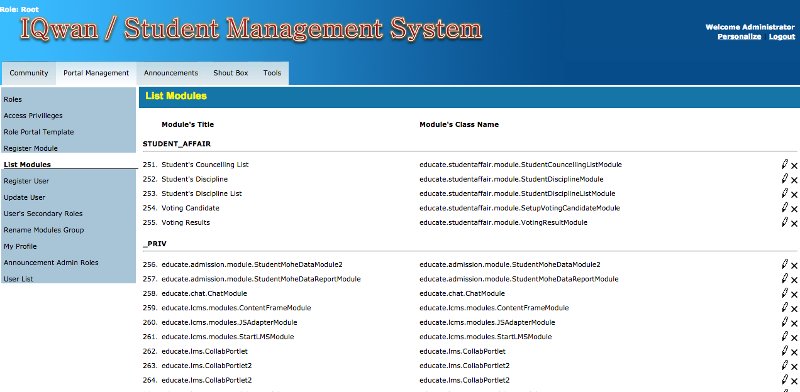Edit module 253 Student's Discipline List
Screen dimensions: 800x392
[x=785, y=192]
